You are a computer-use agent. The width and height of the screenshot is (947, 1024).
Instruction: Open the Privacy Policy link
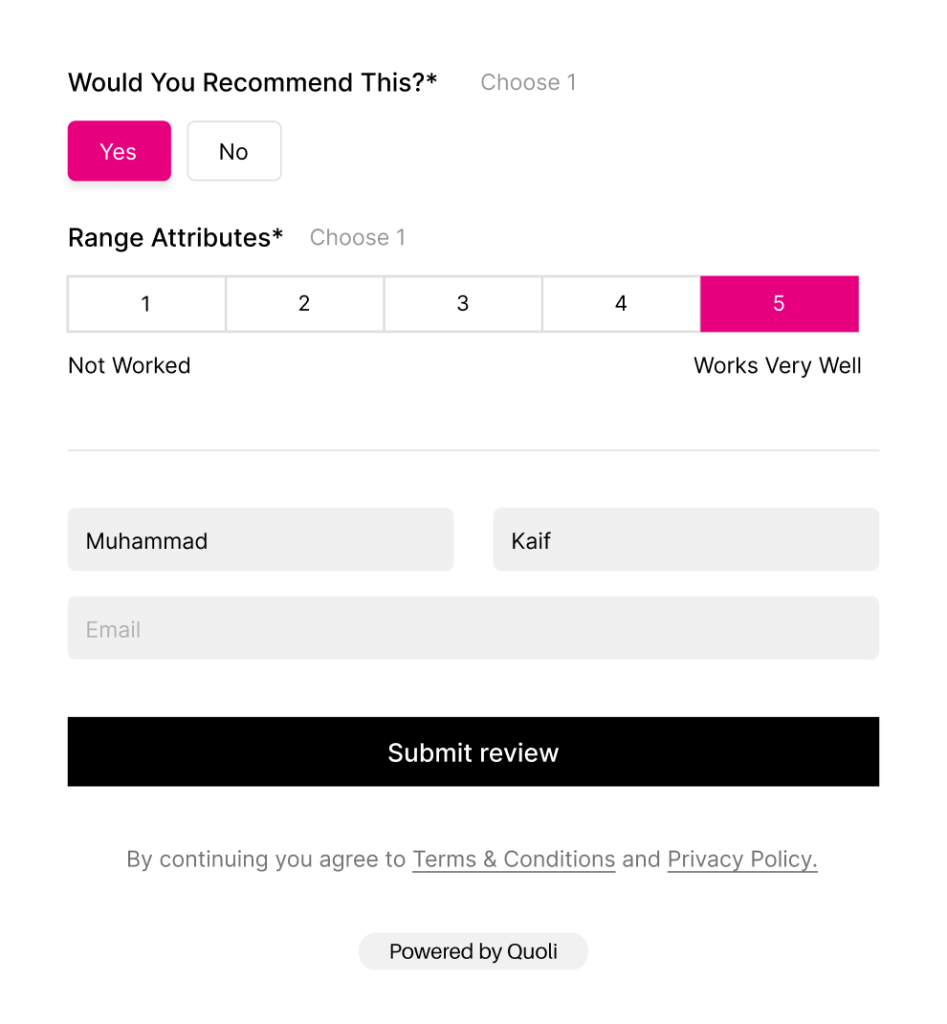(x=742, y=859)
